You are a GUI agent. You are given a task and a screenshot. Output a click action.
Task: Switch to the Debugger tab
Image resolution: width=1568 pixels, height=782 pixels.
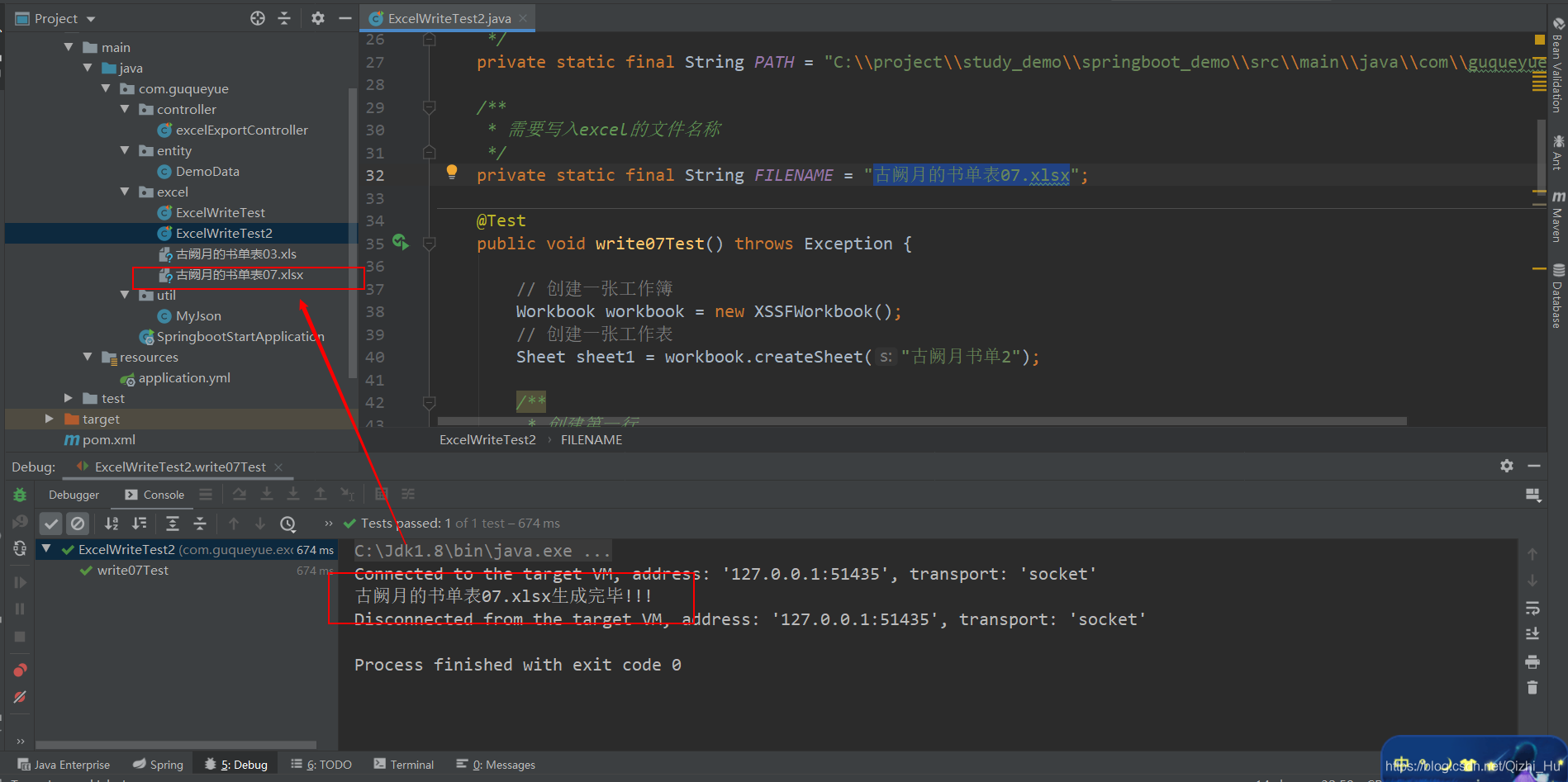(x=74, y=495)
